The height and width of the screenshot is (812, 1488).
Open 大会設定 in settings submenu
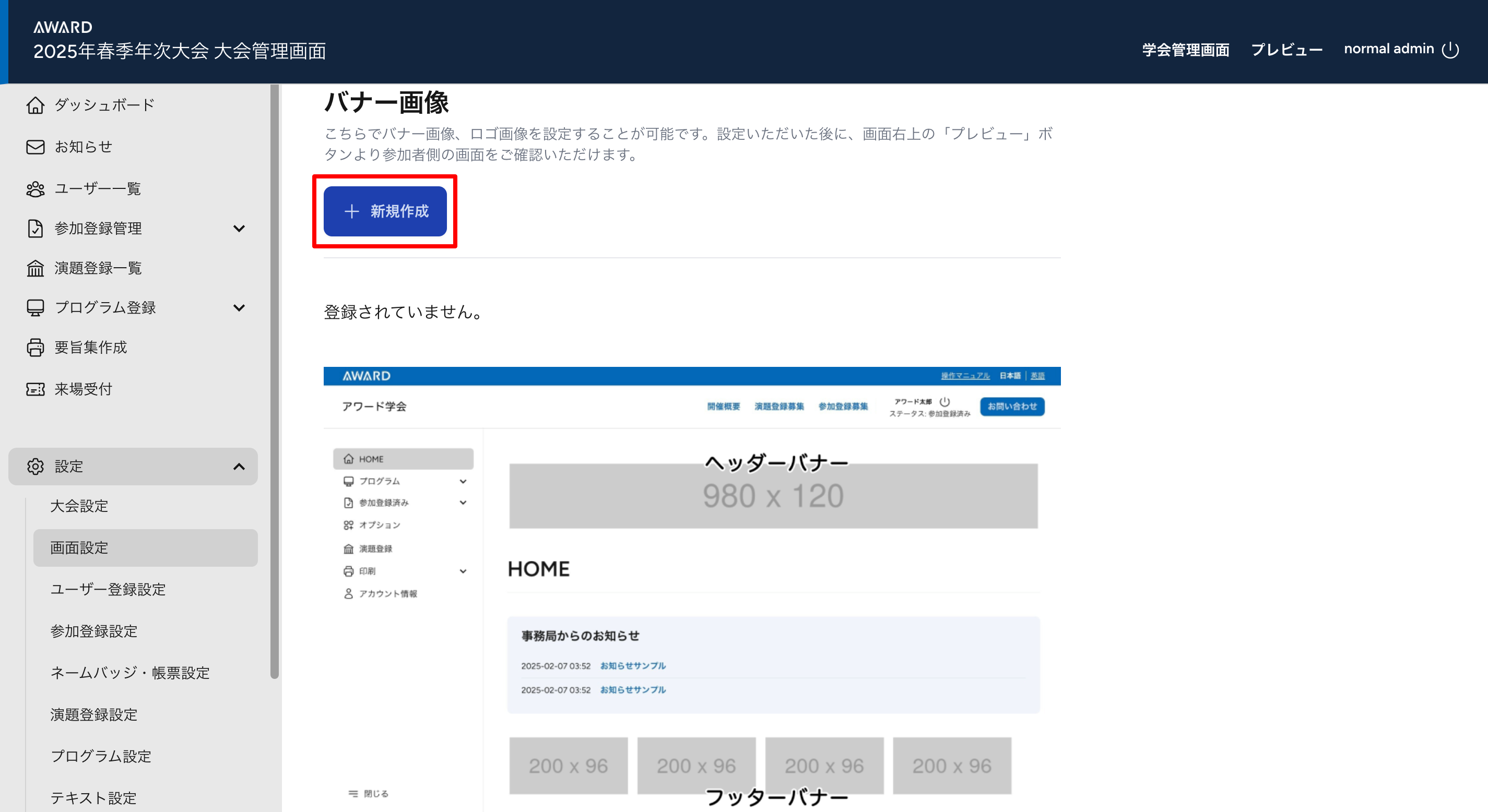coord(79,506)
